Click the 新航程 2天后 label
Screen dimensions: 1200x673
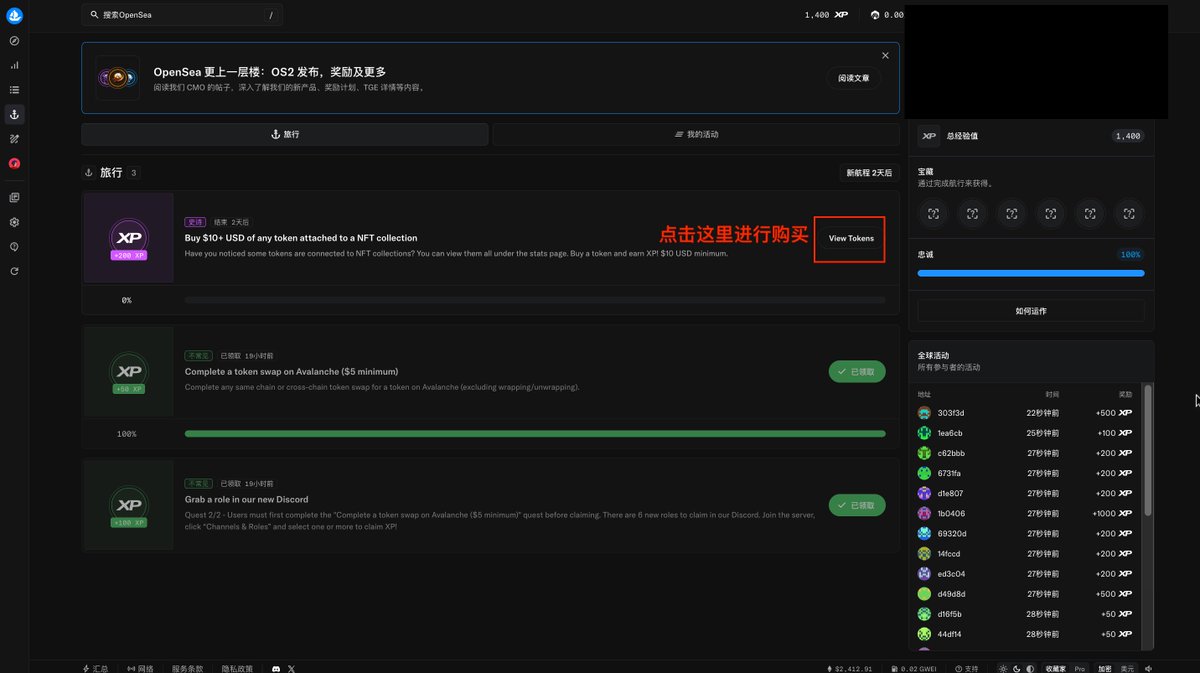pos(868,173)
